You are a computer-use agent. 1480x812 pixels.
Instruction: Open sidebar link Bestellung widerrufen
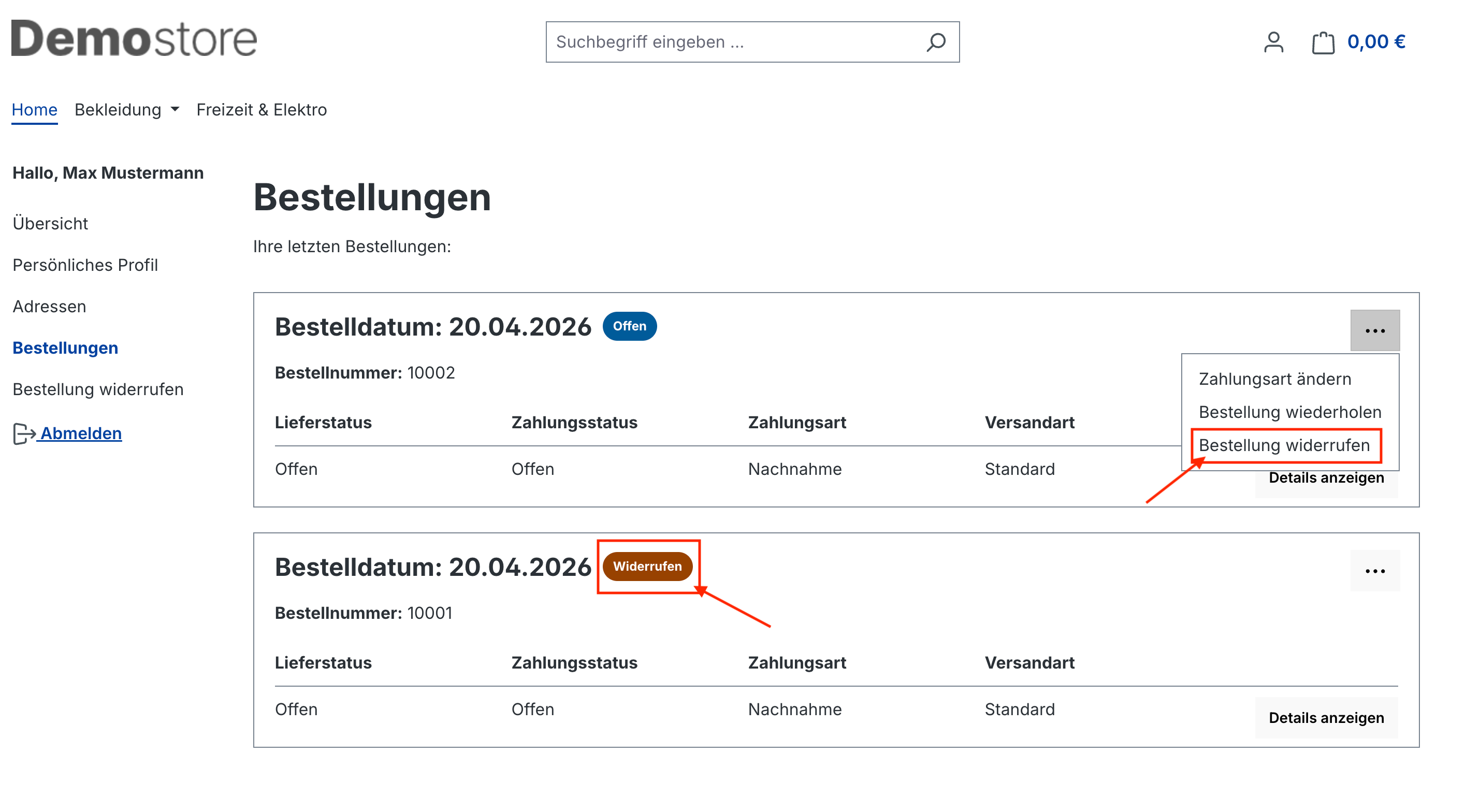click(98, 389)
